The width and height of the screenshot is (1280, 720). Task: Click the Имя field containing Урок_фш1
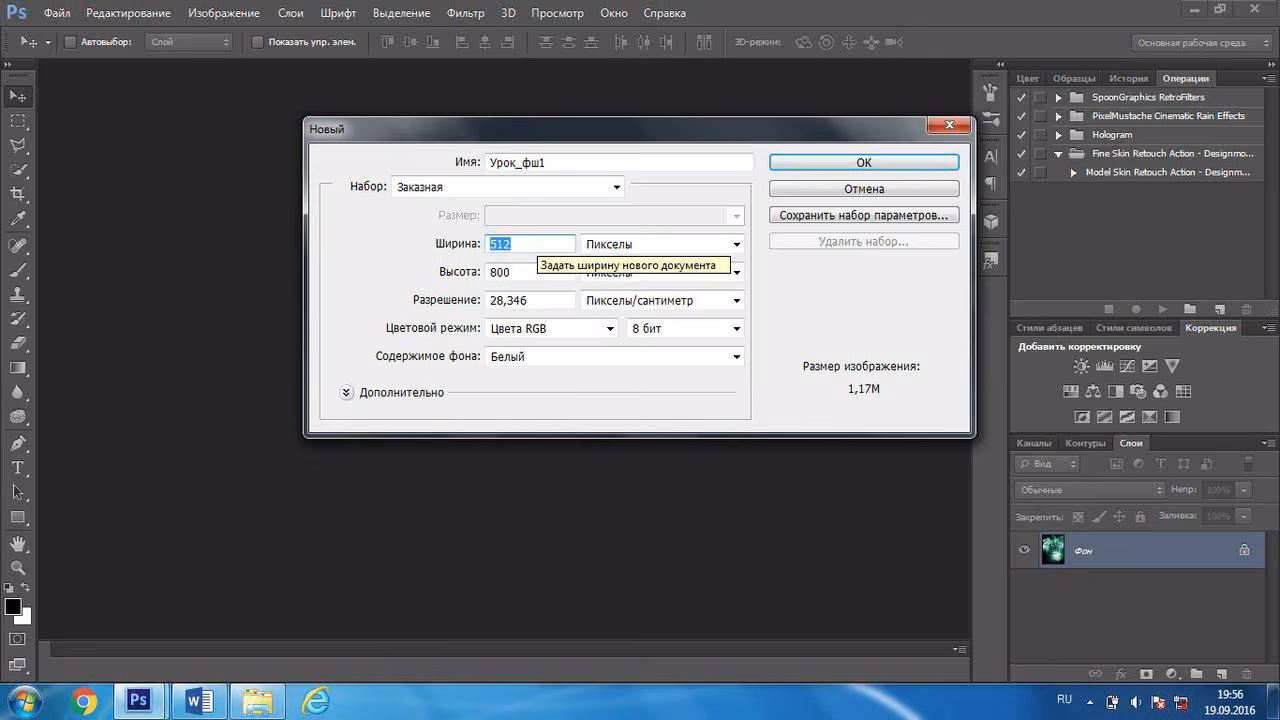tap(619, 162)
